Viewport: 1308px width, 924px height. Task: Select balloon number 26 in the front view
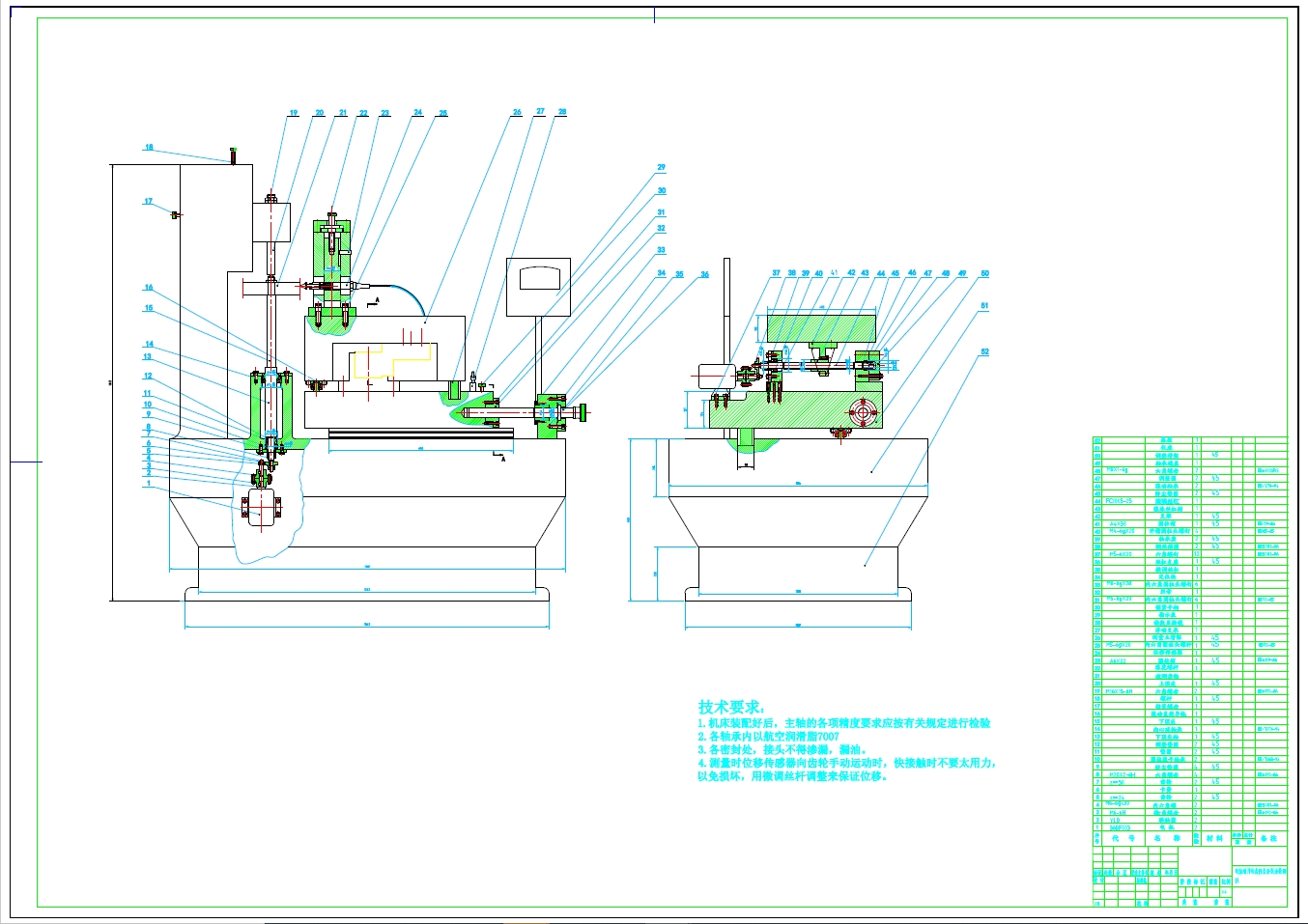[517, 112]
